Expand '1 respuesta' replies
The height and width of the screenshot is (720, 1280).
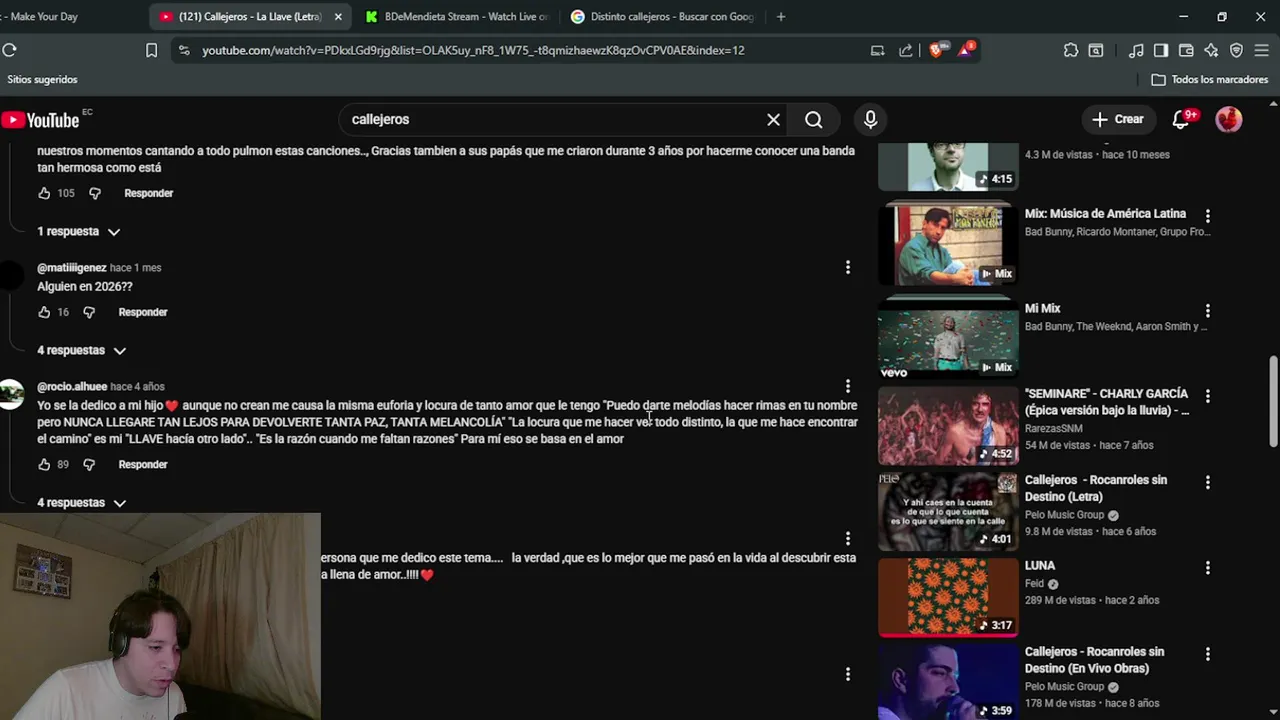click(x=78, y=231)
